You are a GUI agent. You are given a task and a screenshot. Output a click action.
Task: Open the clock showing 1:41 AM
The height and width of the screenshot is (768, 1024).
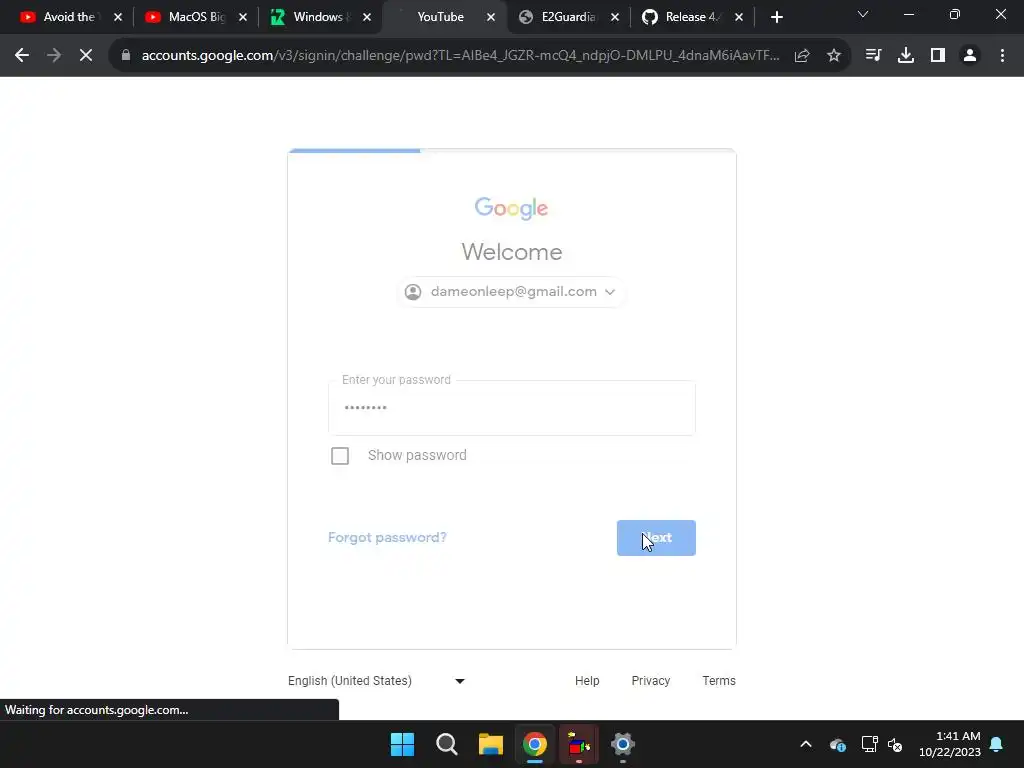point(950,744)
